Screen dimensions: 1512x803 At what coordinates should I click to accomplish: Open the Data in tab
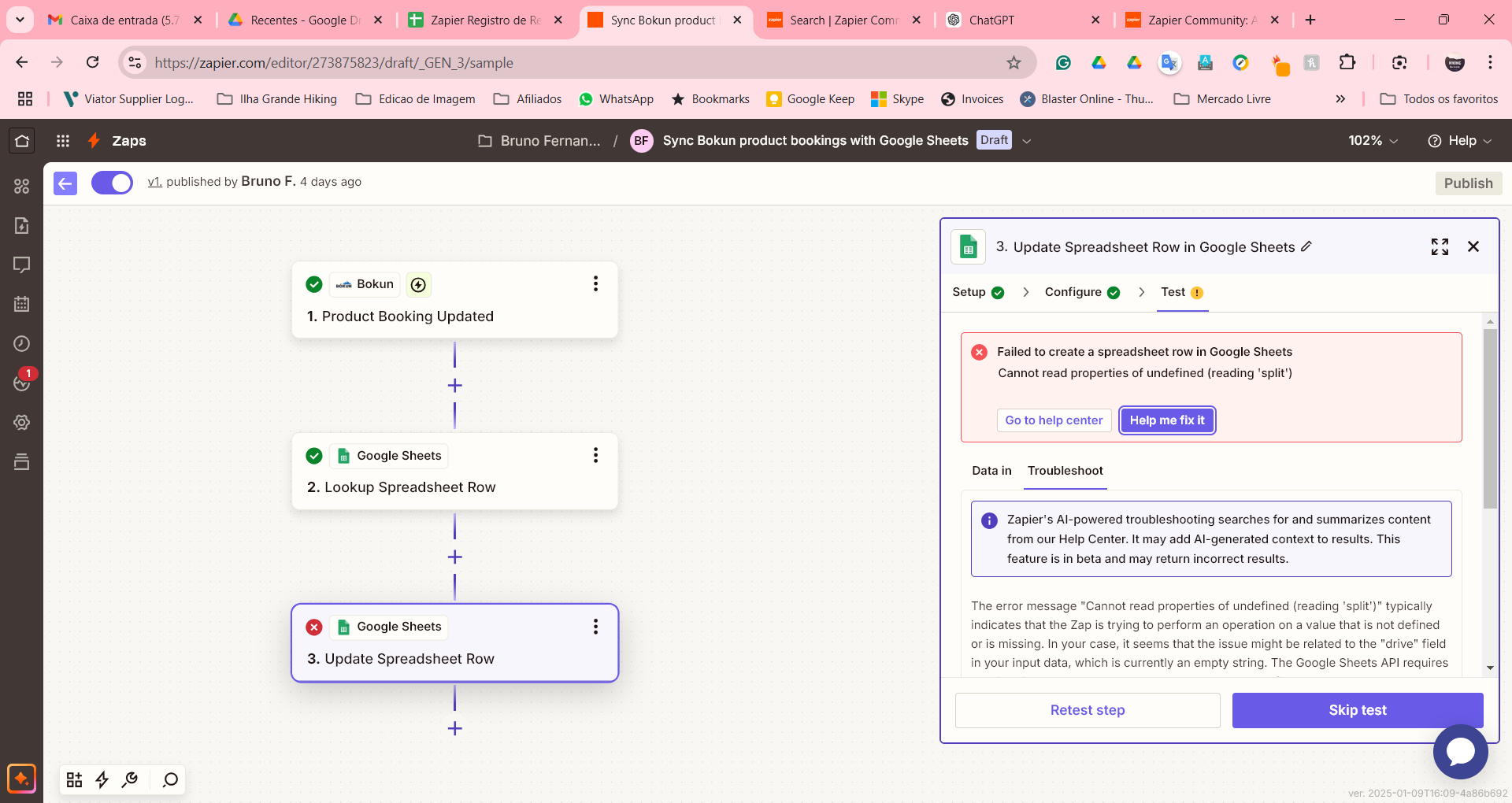pyautogui.click(x=991, y=471)
